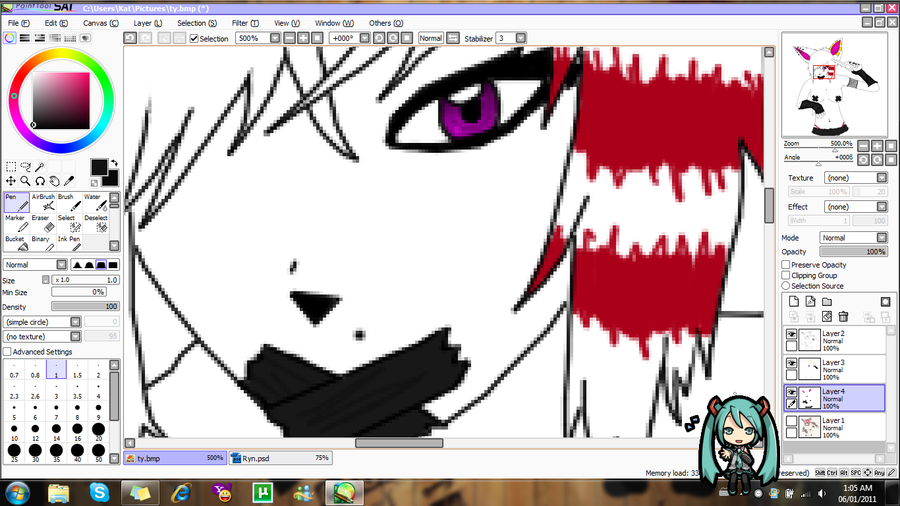Viewport: 900px width, 506px height.
Task: Hide Layer4 using its eye icon
Action: tap(792, 392)
